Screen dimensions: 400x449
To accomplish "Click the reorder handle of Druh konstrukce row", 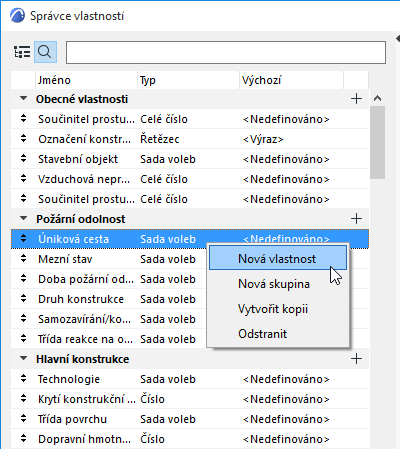I will [x=23, y=298].
